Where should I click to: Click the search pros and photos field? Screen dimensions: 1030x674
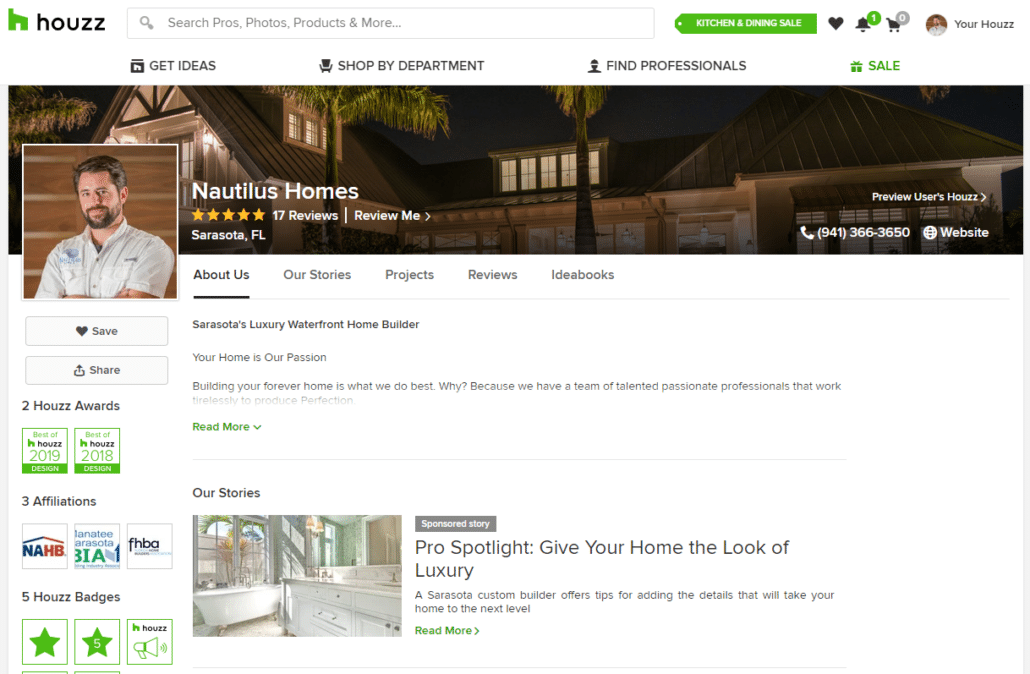391,23
